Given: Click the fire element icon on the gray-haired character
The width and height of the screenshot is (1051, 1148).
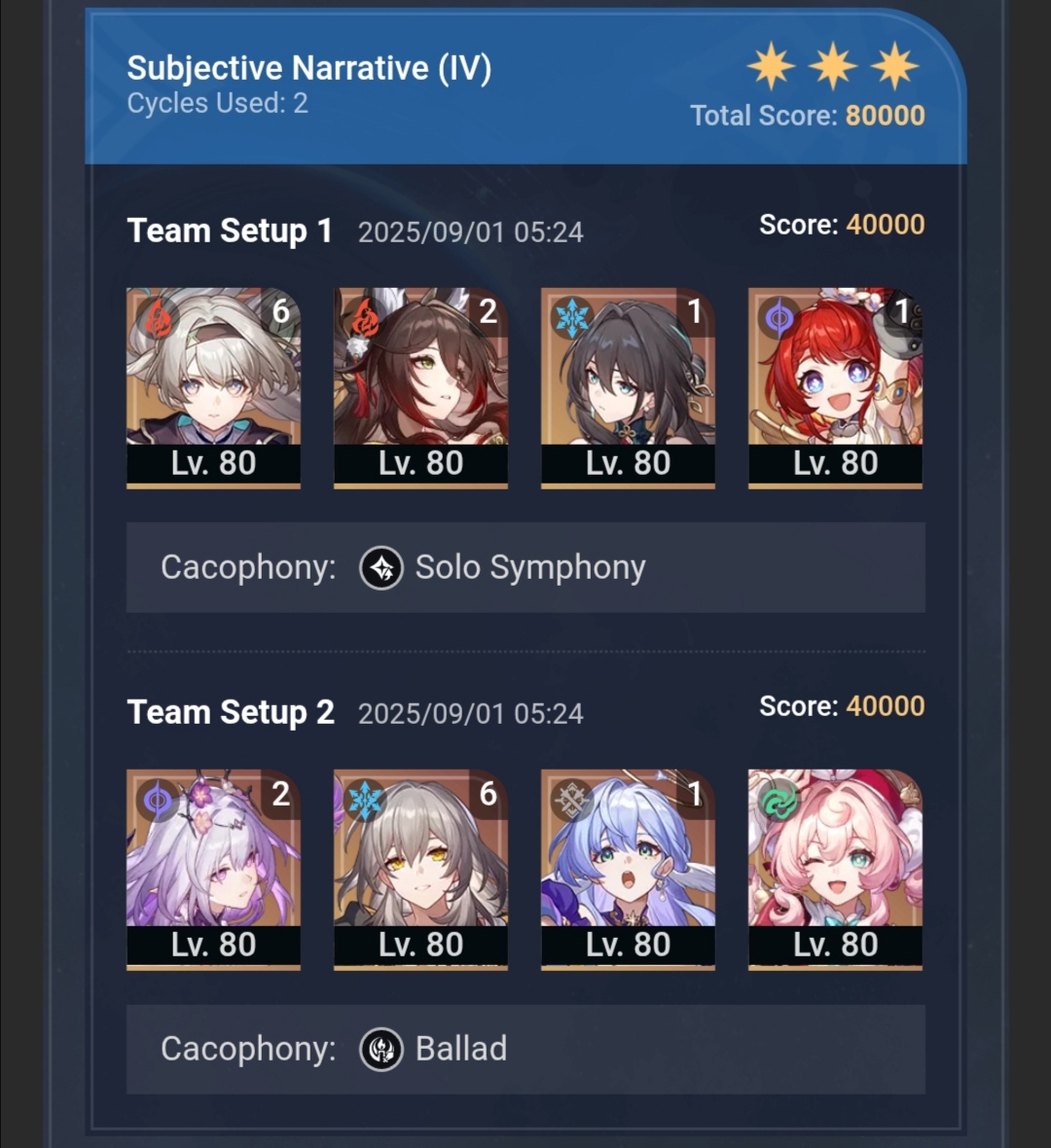Looking at the screenshot, I should coord(159,319).
